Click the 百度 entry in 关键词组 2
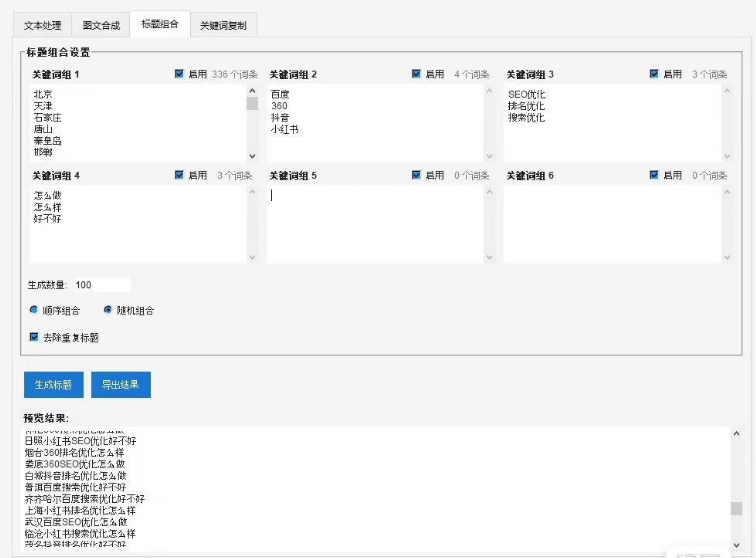Image resolution: width=756 pixels, height=558 pixels. click(x=280, y=94)
